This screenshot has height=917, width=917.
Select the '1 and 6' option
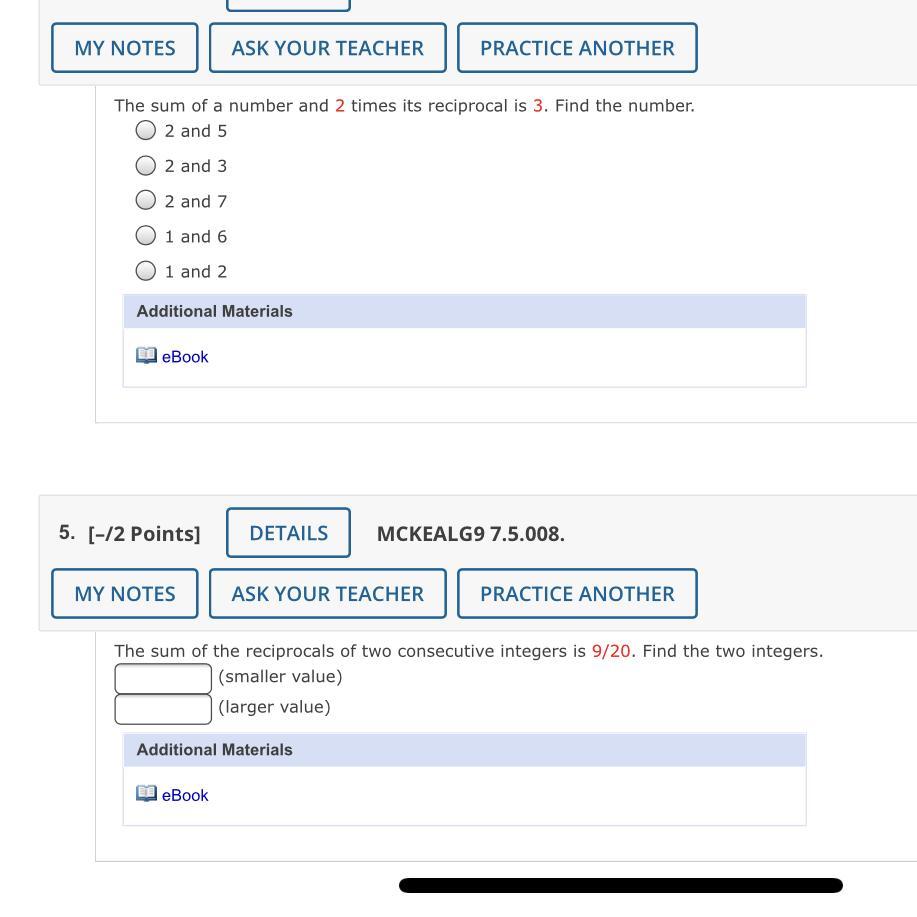(146, 236)
